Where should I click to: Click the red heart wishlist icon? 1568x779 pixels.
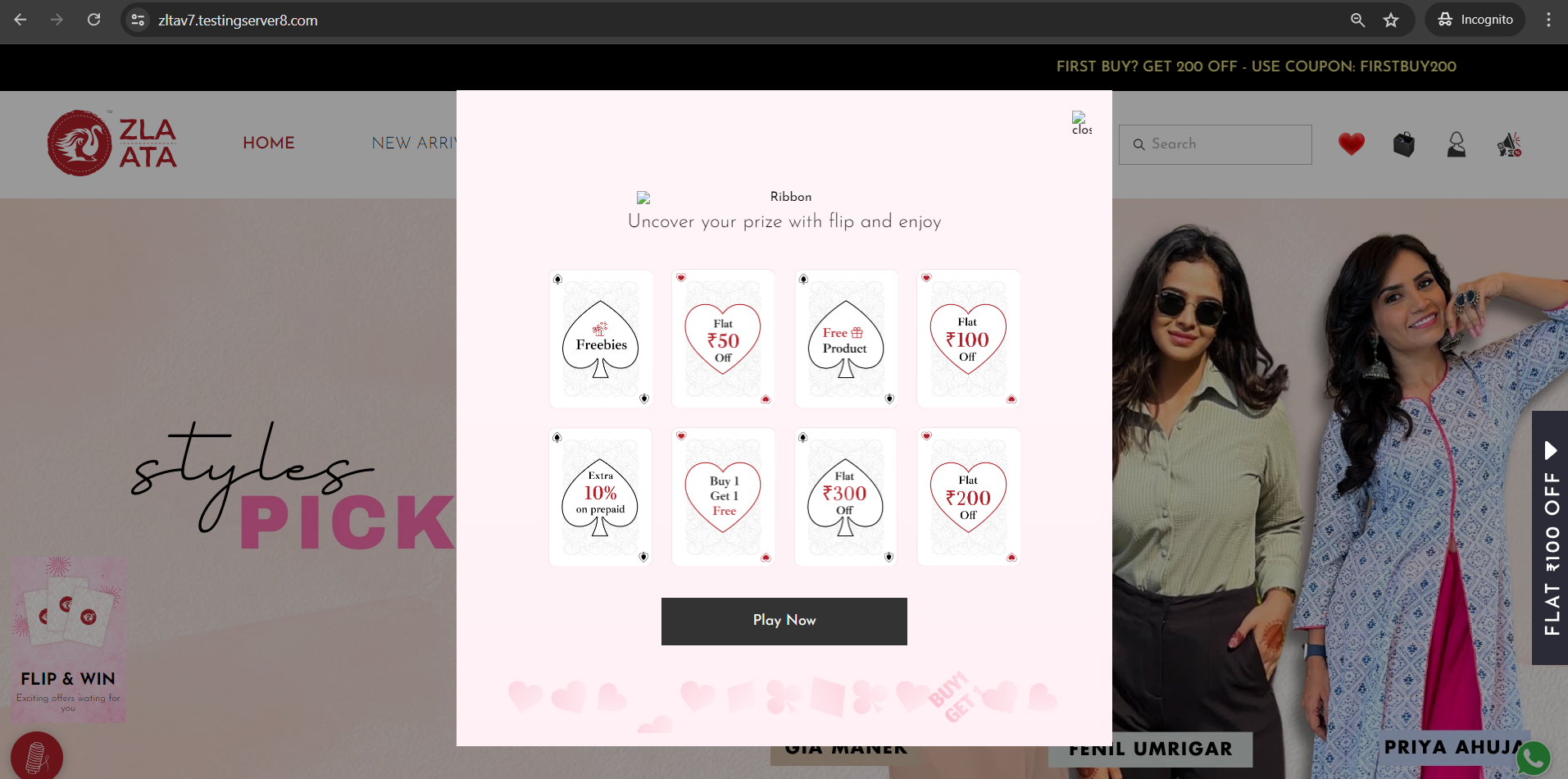[1351, 144]
